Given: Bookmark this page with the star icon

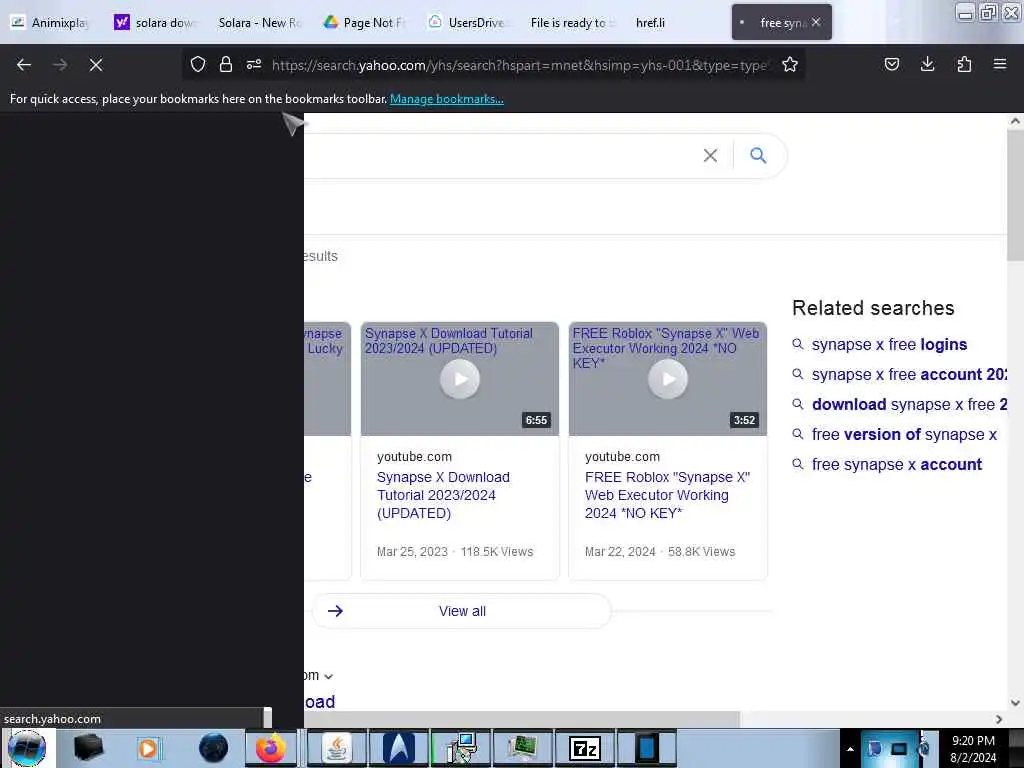Looking at the screenshot, I should (x=790, y=64).
